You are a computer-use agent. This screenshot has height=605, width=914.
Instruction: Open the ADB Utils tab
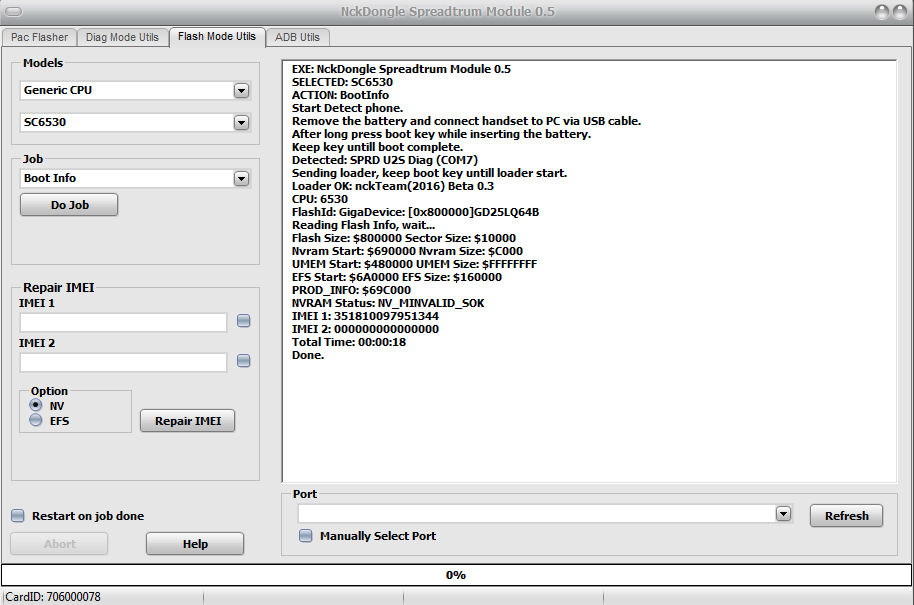pos(297,37)
